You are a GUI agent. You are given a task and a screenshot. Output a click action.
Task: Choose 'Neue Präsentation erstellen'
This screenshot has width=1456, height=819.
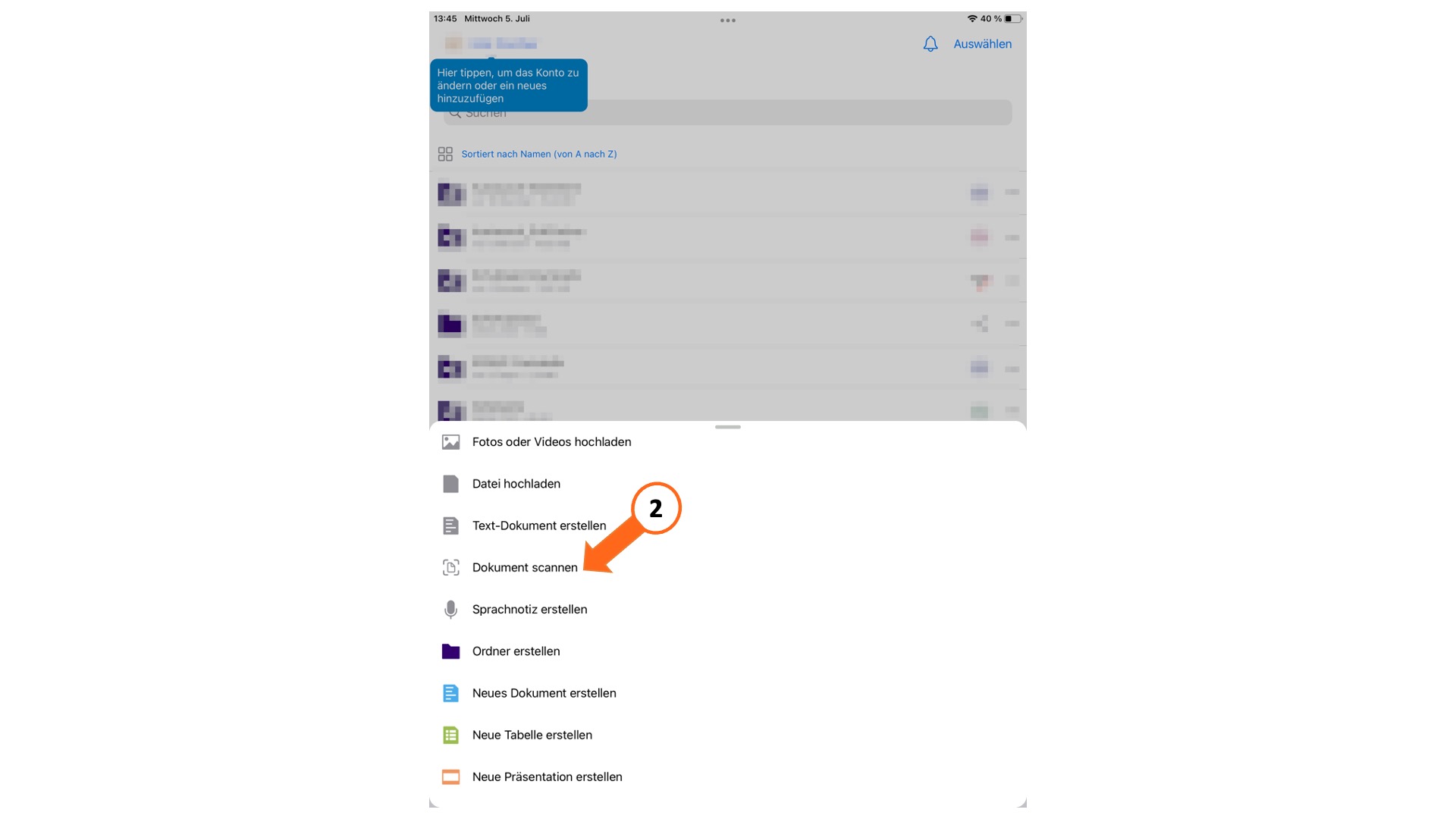click(547, 777)
